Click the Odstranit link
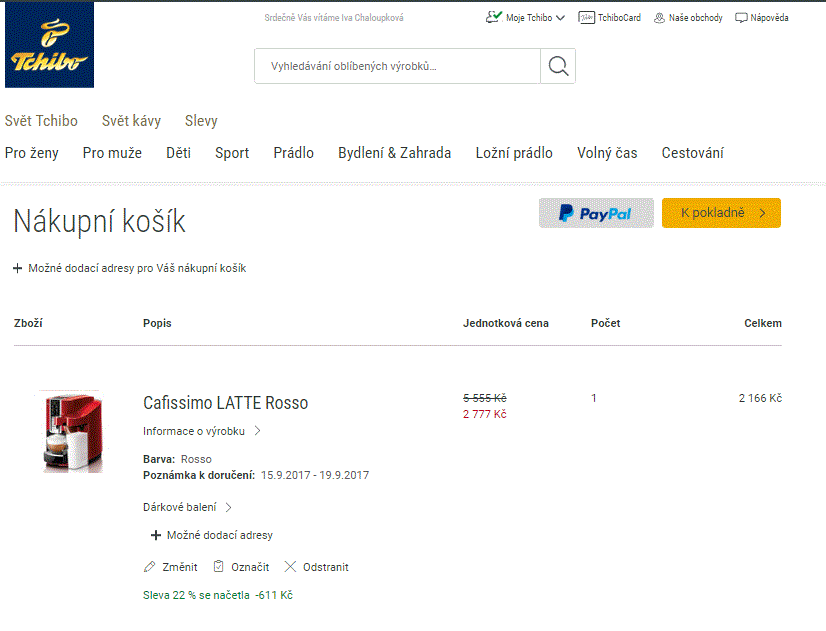The image size is (826, 631). (x=326, y=567)
